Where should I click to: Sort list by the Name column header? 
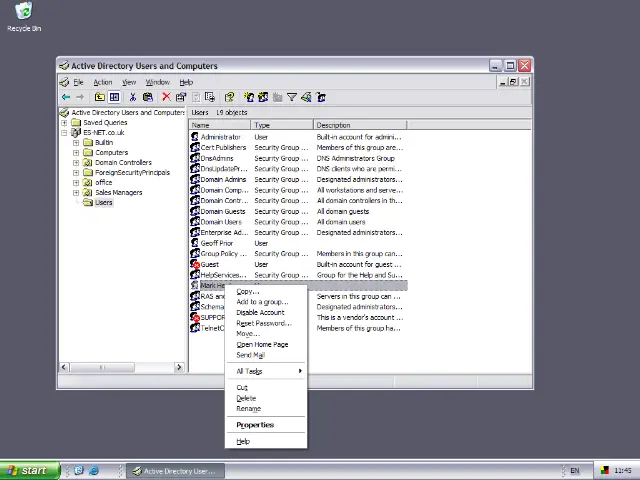pos(220,125)
